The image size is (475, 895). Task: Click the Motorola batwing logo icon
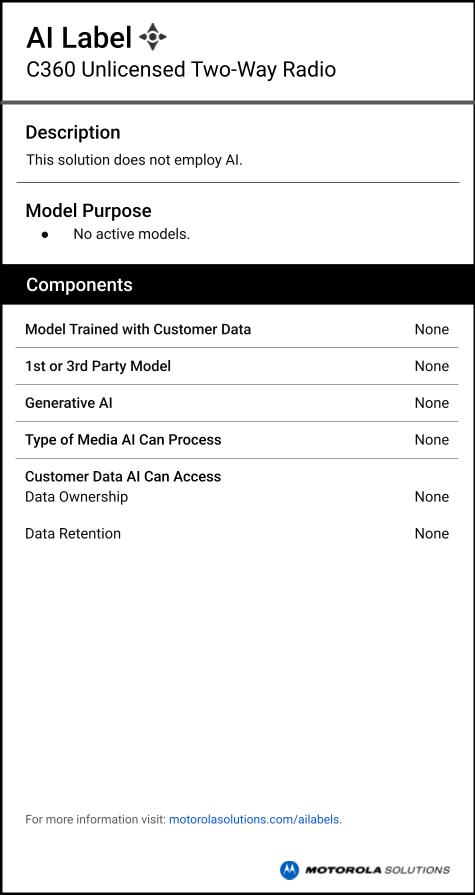click(x=289, y=870)
